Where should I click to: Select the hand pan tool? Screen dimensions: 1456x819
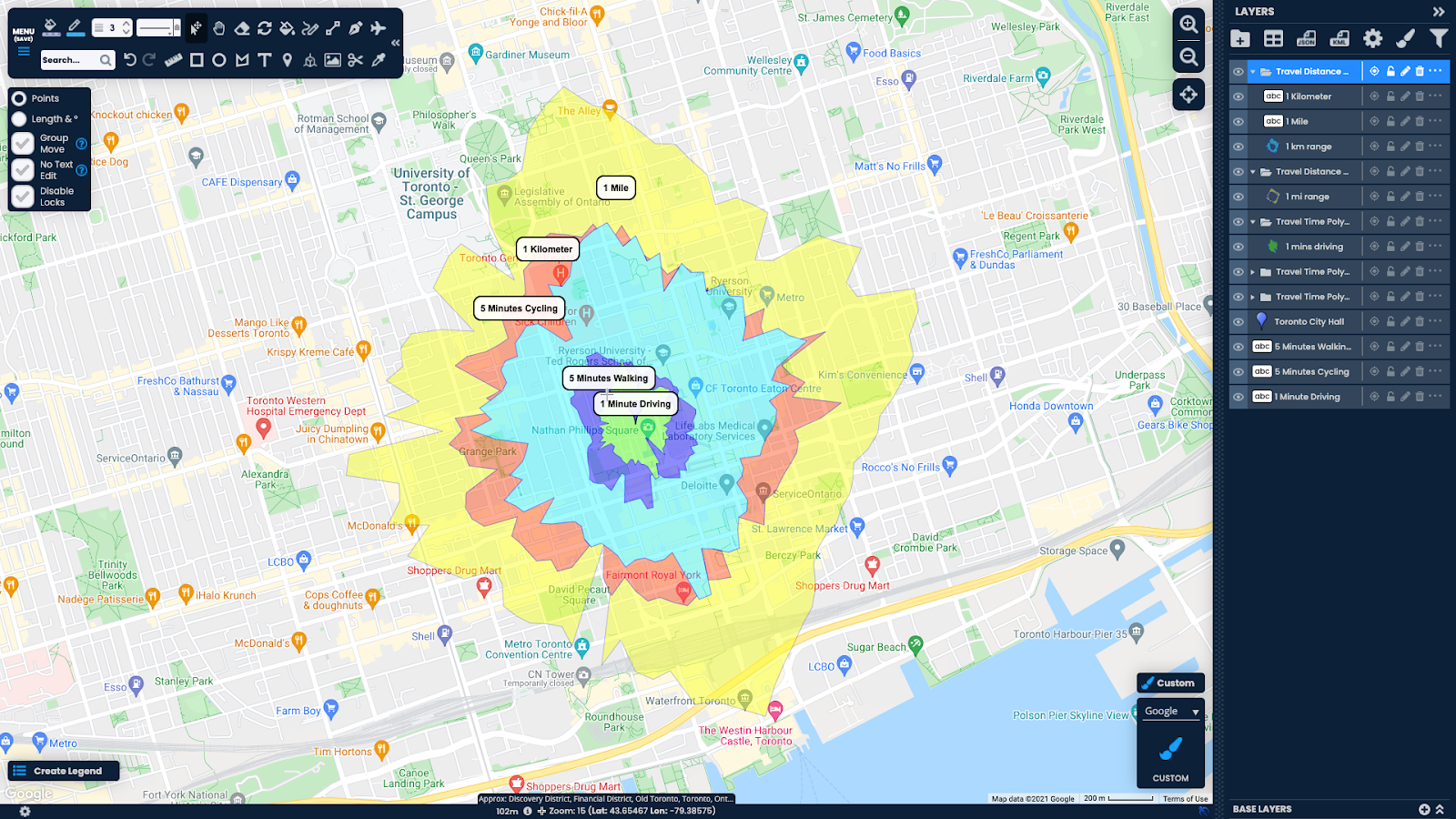click(219, 28)
